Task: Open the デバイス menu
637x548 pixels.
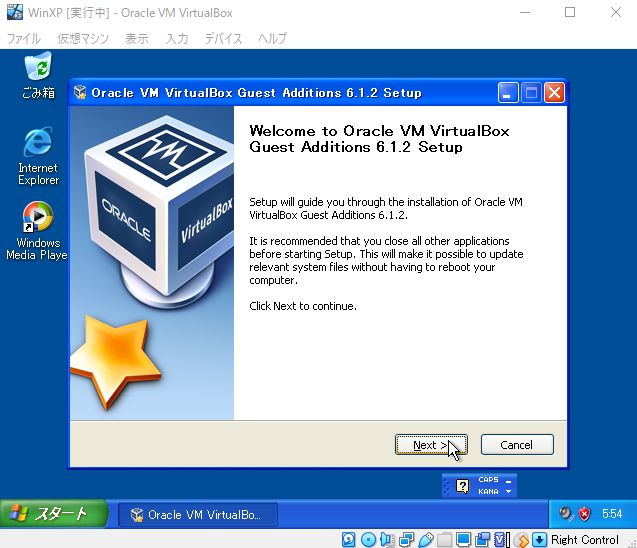Action: click(223, 39)
